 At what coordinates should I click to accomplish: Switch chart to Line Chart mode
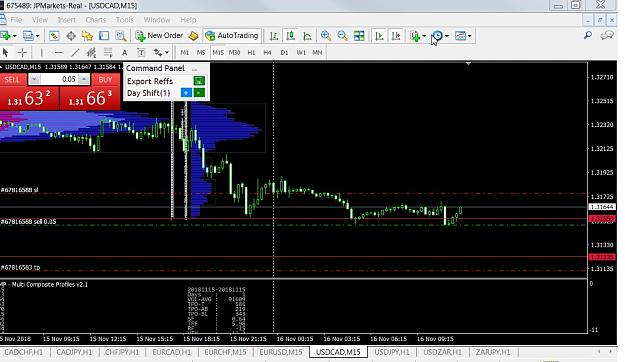coord(307,36)
